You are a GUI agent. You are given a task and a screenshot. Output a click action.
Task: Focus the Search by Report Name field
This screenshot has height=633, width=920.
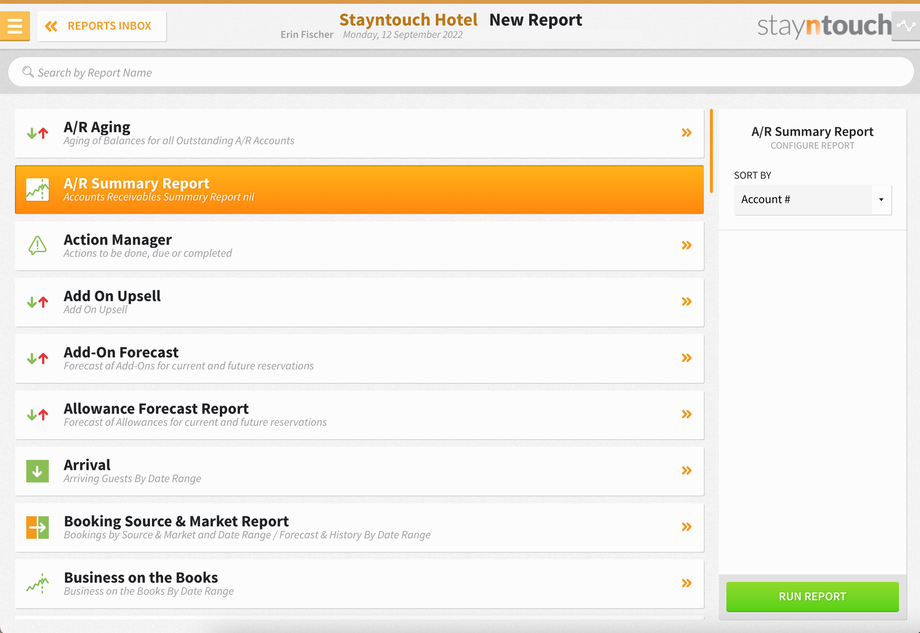point(461,72)
